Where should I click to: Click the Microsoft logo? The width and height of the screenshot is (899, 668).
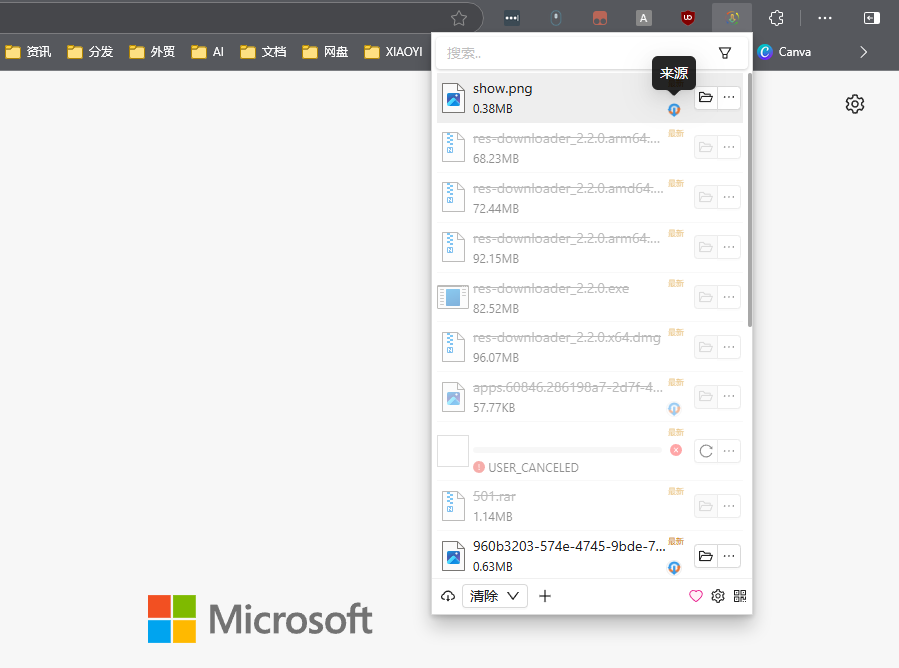click(260, 619)
